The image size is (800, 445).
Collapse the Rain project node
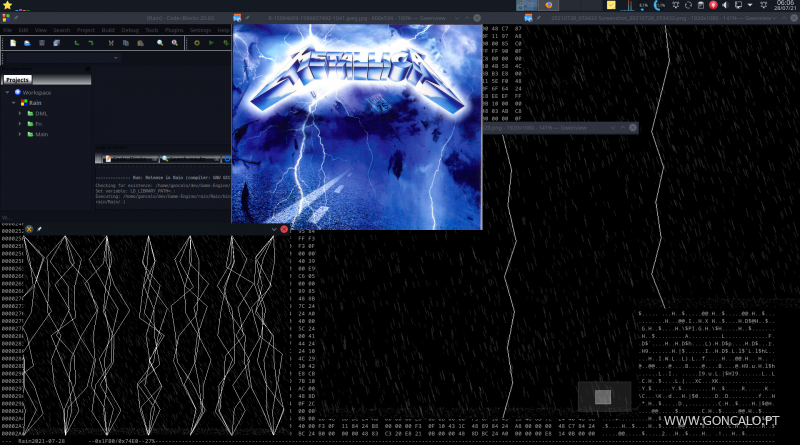(14, 103)
